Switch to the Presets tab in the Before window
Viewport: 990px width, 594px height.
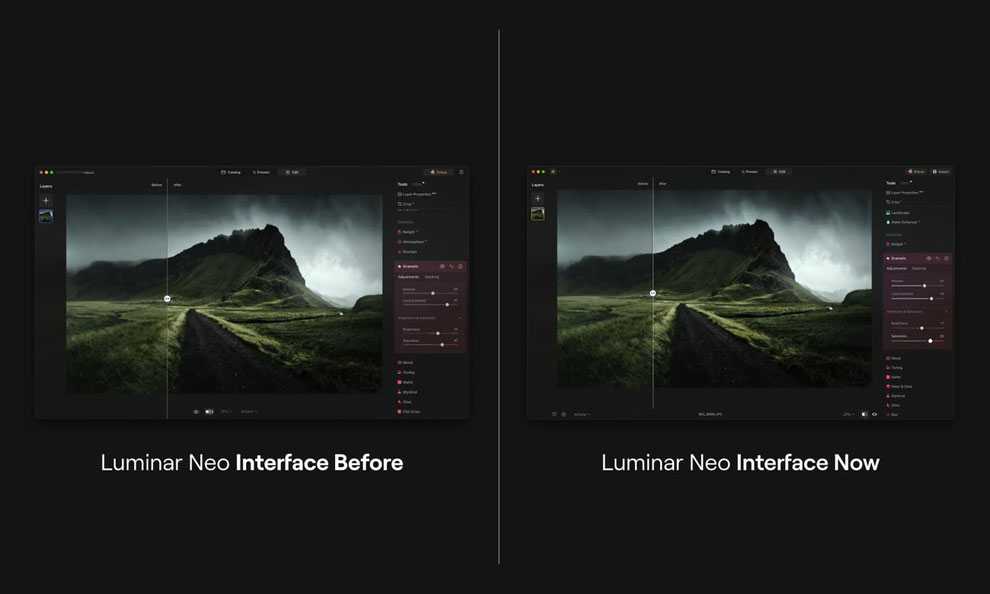(261, 172)
